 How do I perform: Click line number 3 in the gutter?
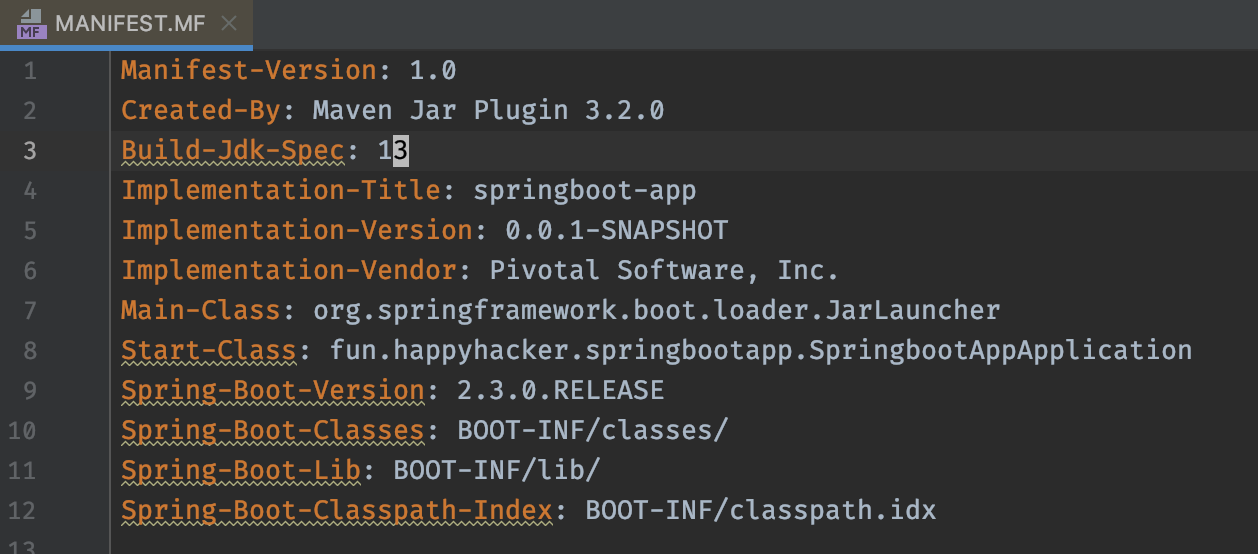(x=29, y=150)
